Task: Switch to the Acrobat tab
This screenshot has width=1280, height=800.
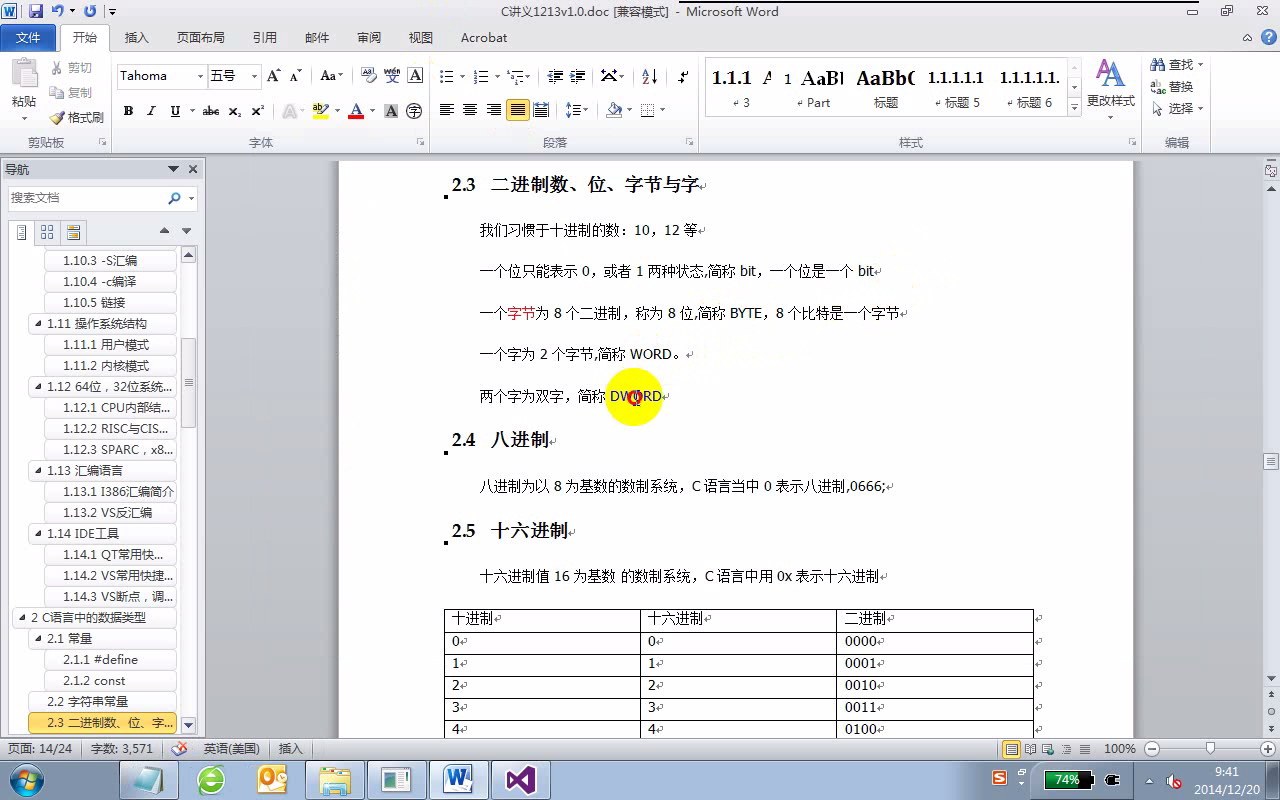Action: [x=484, y=37]
